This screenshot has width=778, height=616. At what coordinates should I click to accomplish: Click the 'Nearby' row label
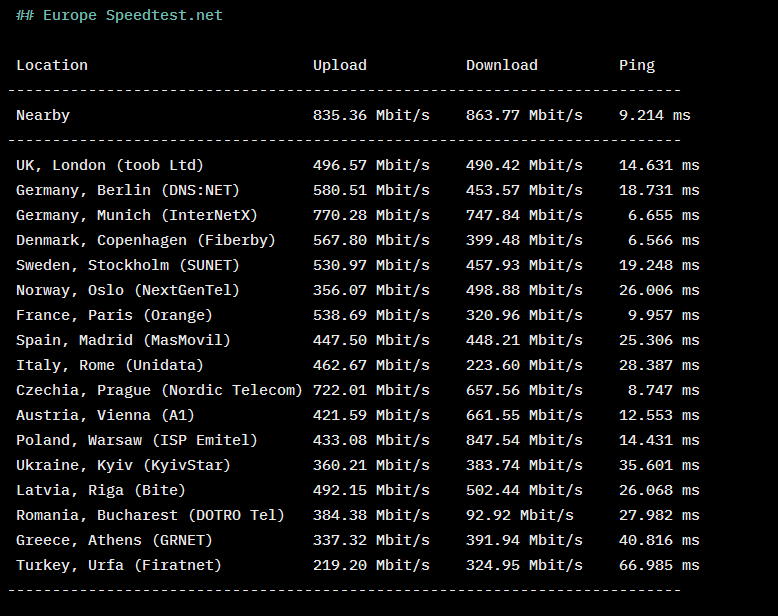pos(43,115)
